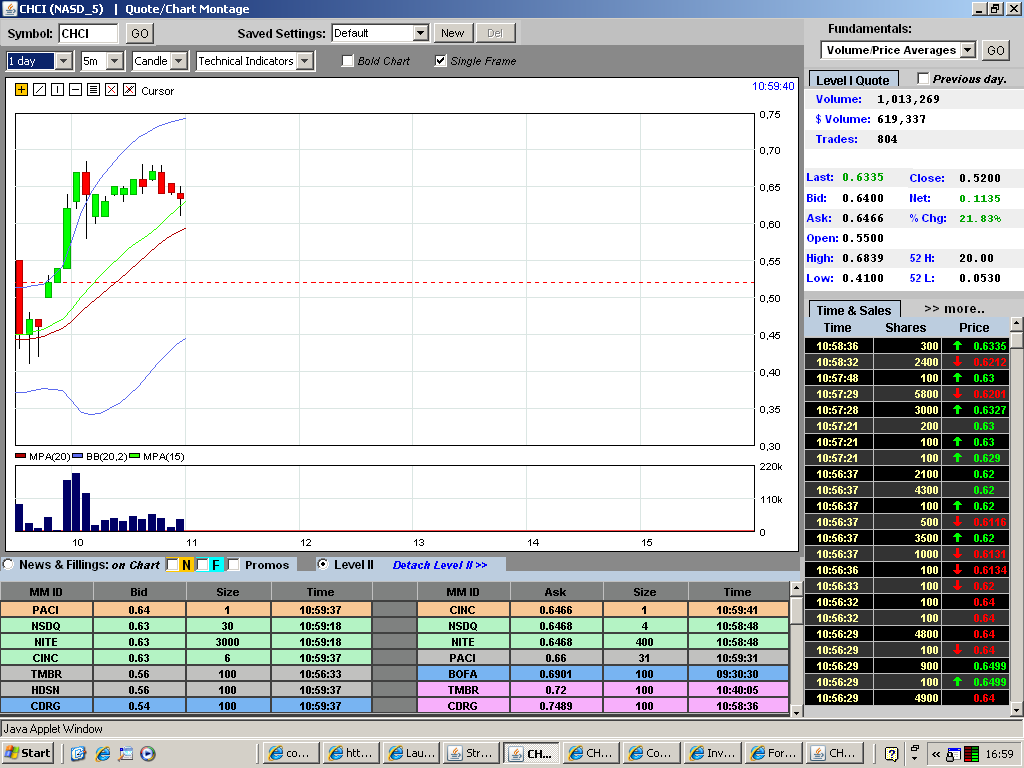
Task: Open the 5m interval dropdown
Action: 115,61
